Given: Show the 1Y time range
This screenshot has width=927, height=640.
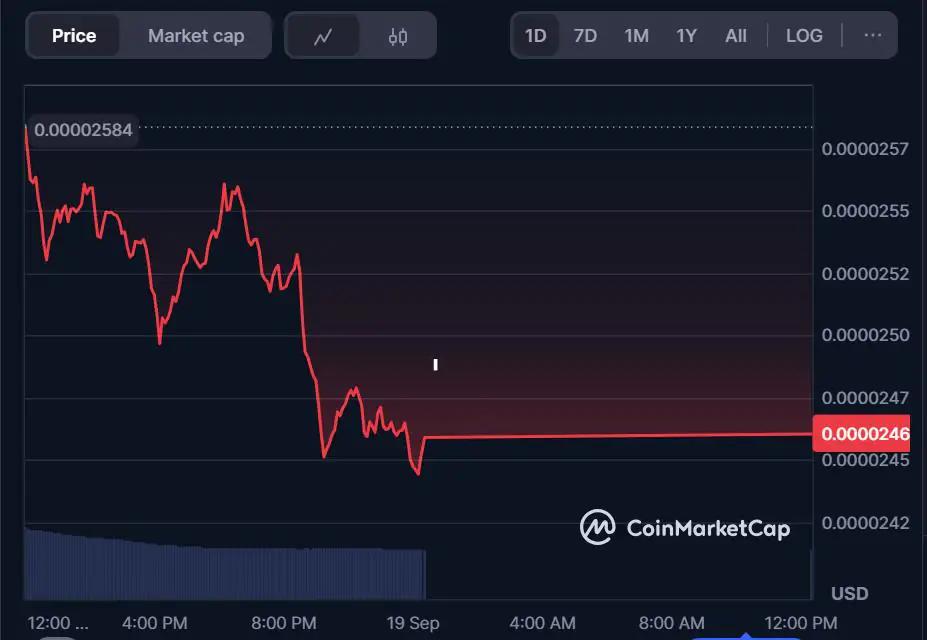Looking at the screenshot, I should click(x=686, y=36).
